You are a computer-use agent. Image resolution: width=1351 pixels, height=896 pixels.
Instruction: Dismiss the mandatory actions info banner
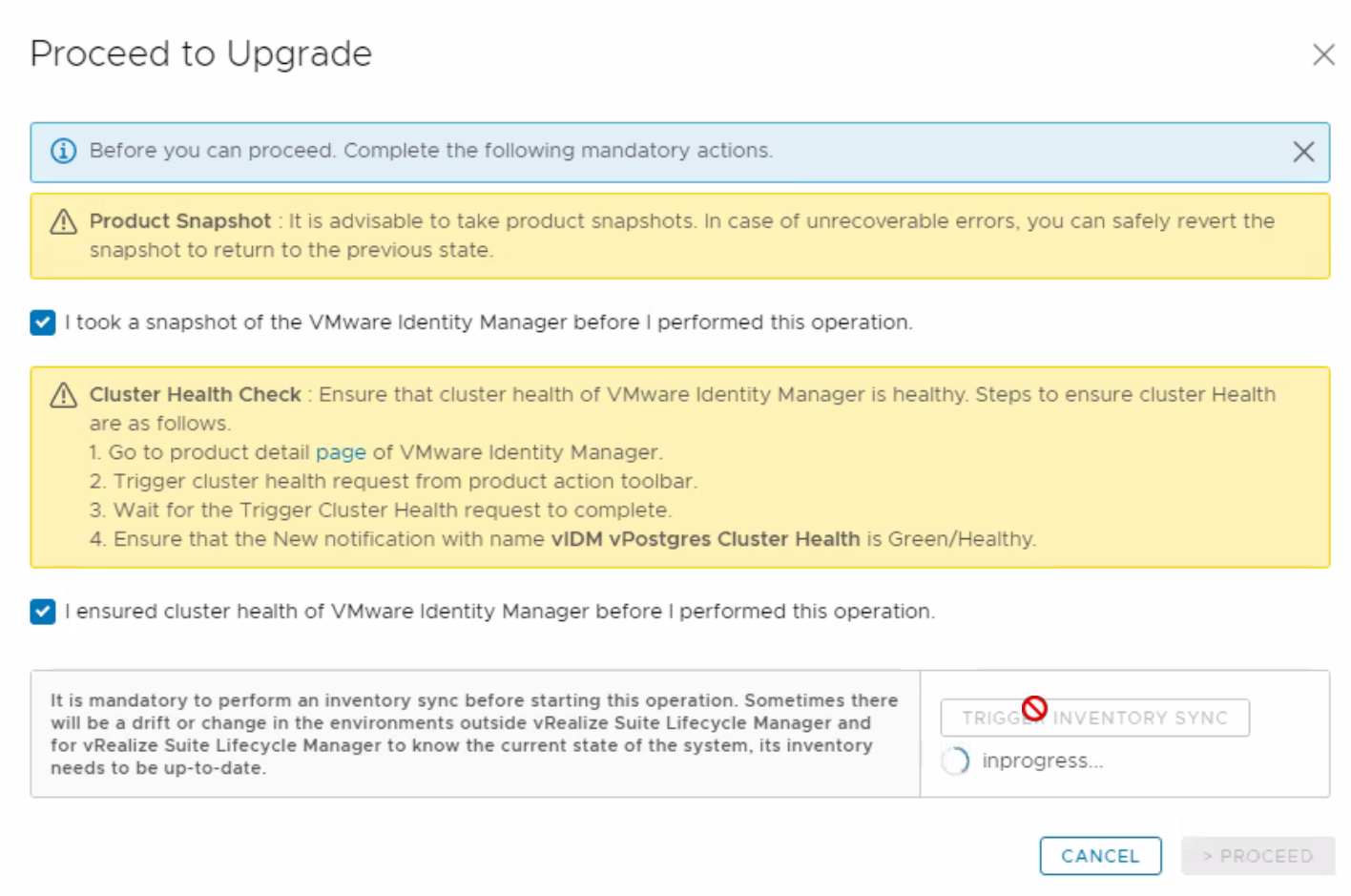pyautogui.click(x=1303, y=152)
